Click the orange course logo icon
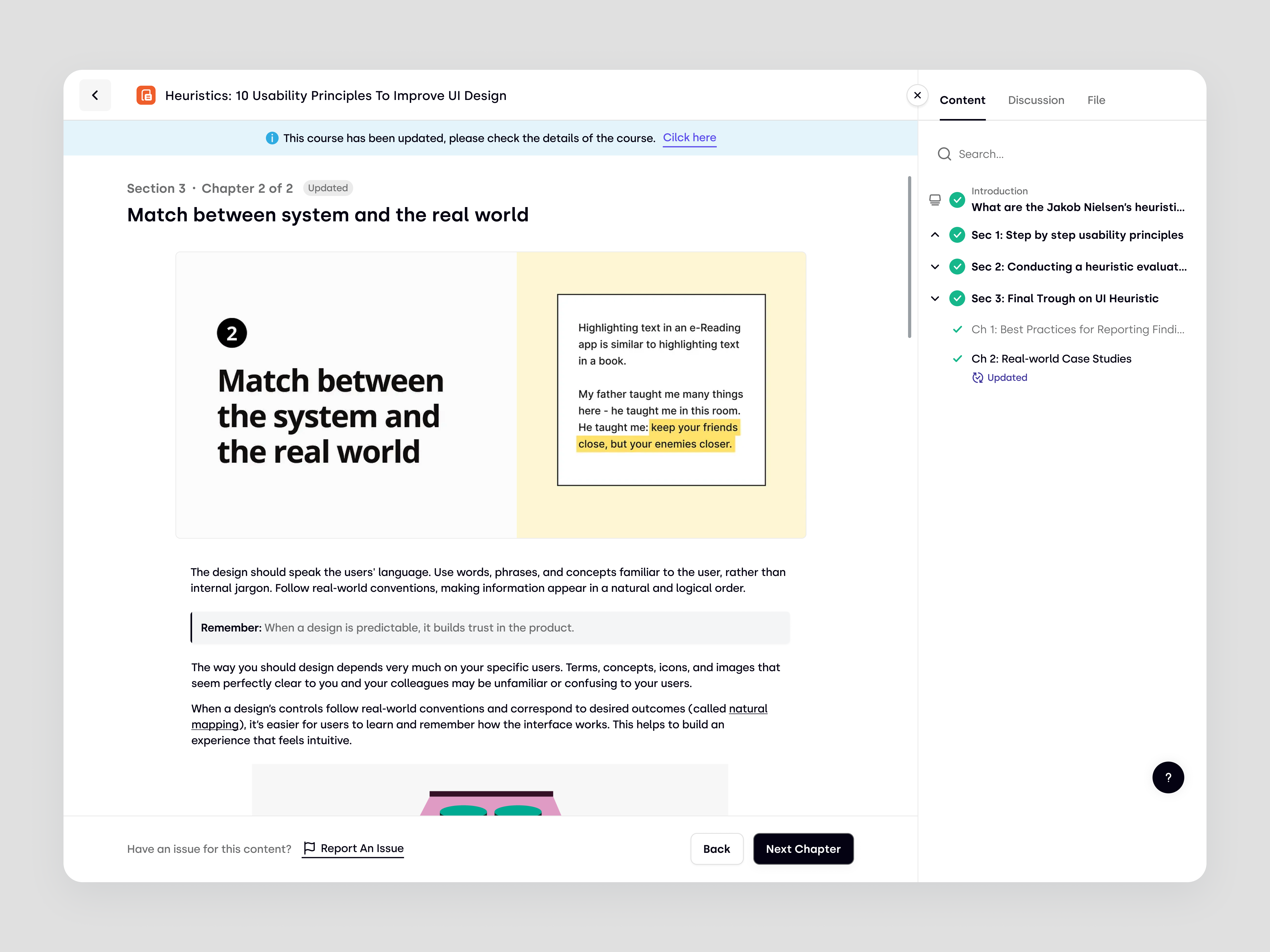This screenshot has height=952, width=1270. [146, 95]
